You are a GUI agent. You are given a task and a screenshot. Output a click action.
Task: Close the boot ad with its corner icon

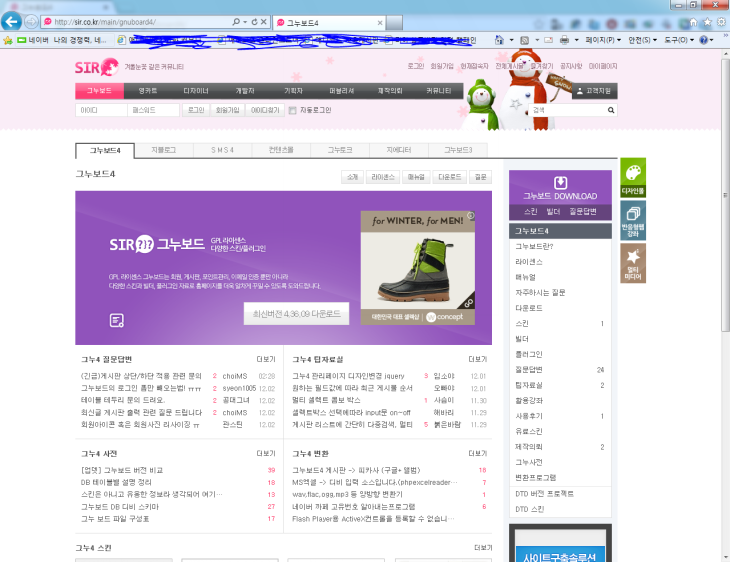(471, 216)
